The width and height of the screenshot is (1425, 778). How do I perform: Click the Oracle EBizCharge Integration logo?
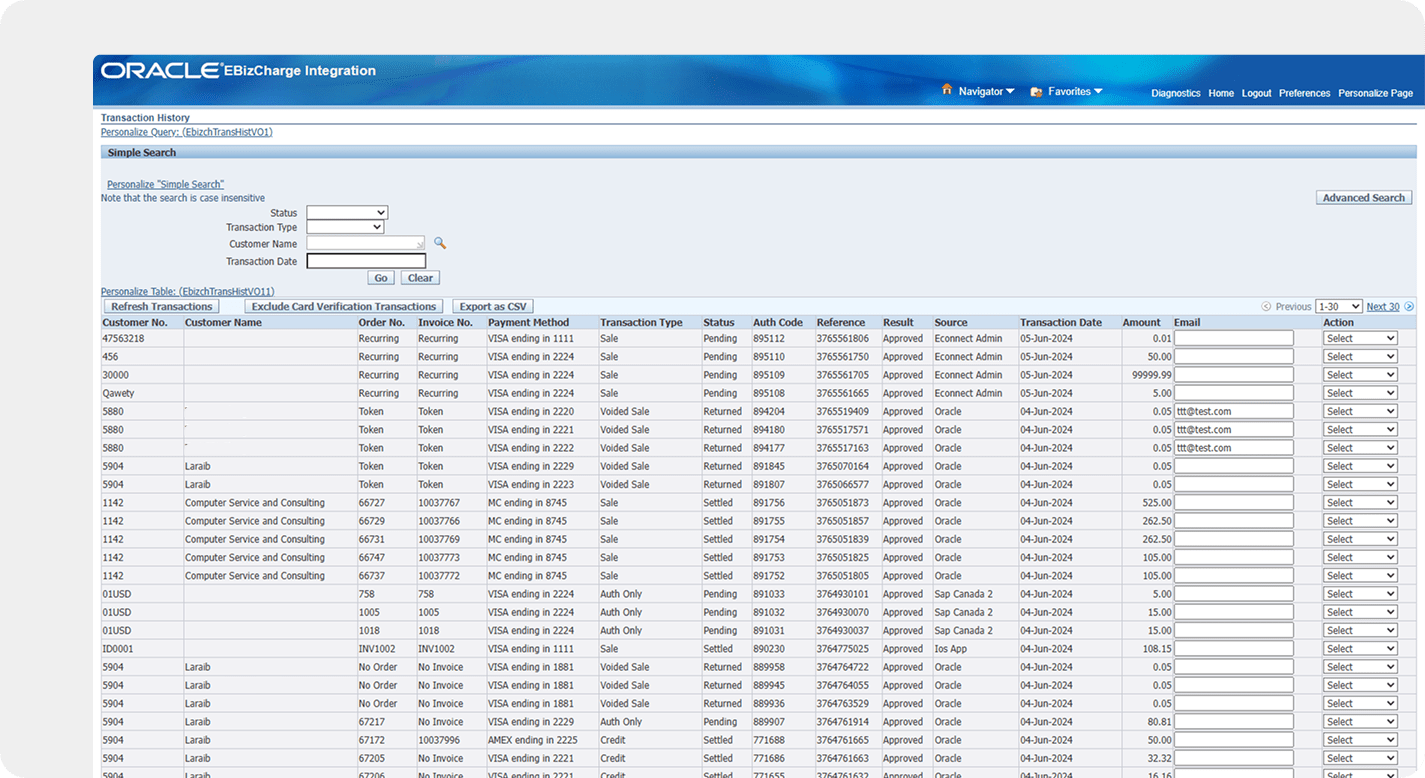(x=238, y=70)
